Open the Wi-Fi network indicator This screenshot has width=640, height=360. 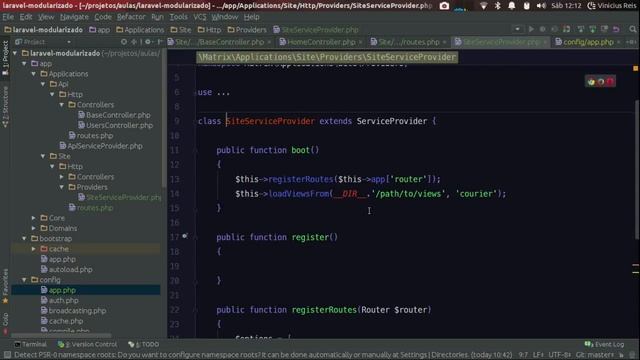[484, 6]
